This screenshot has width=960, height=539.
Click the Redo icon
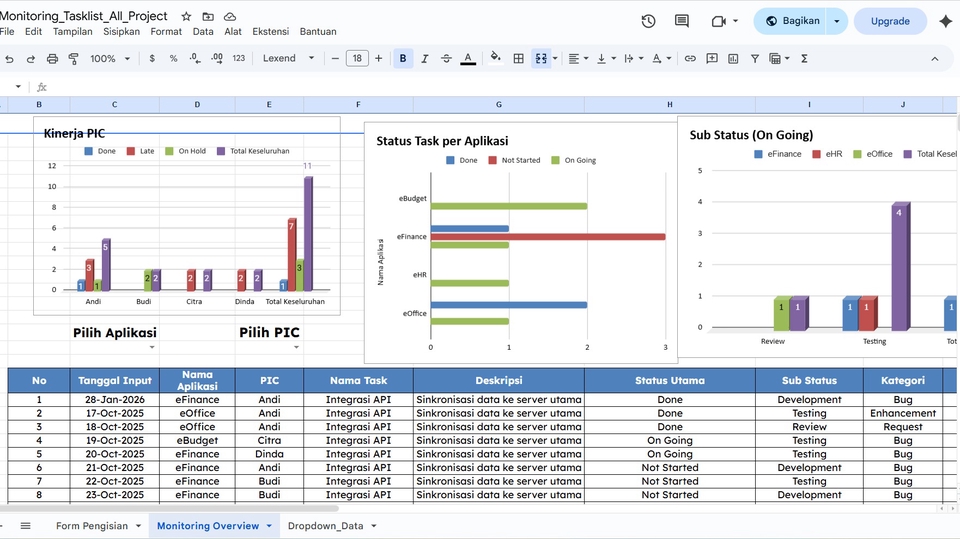pos(30,59)
